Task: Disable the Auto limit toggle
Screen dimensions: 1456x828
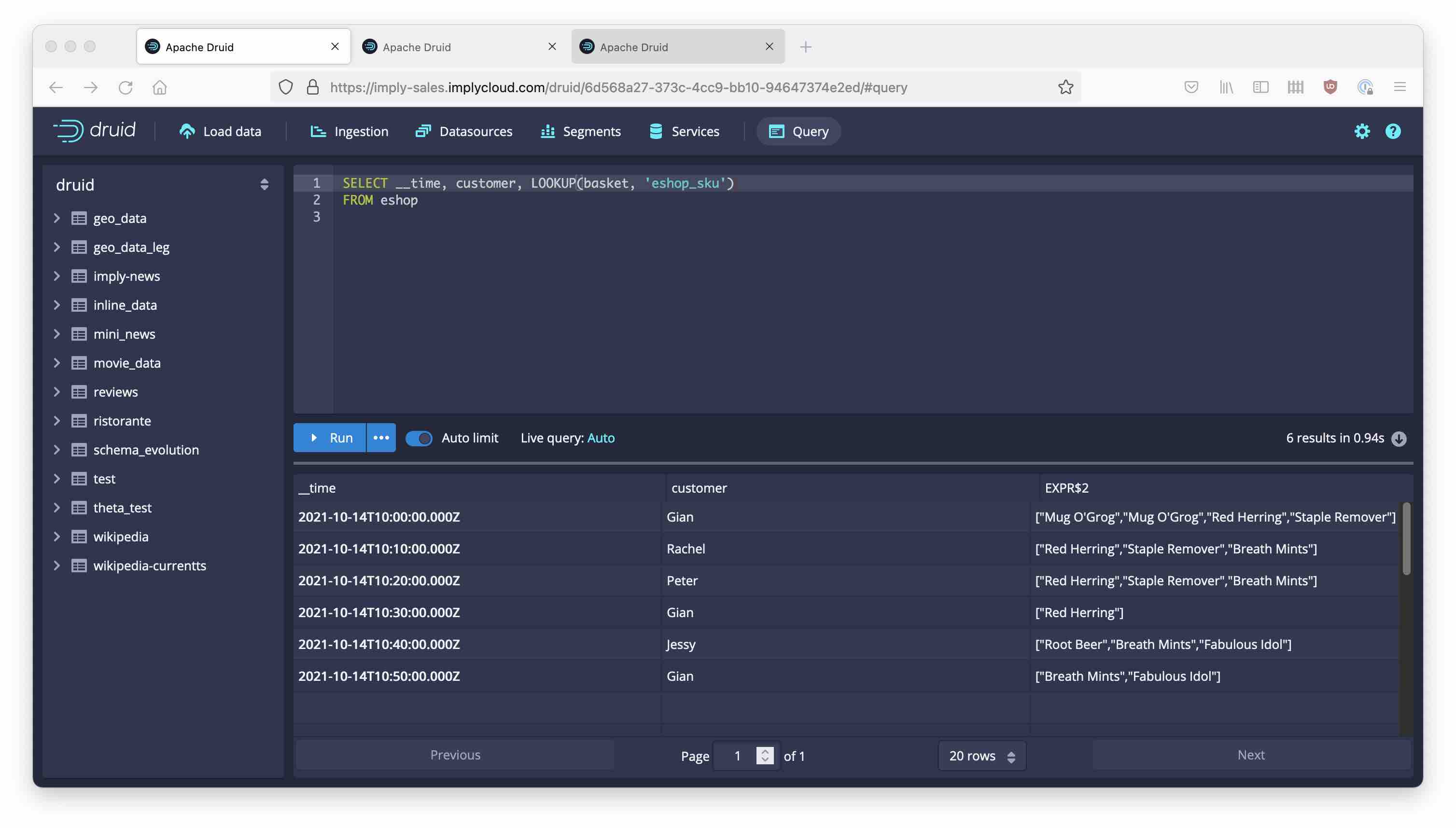Action: coord(419,438)
